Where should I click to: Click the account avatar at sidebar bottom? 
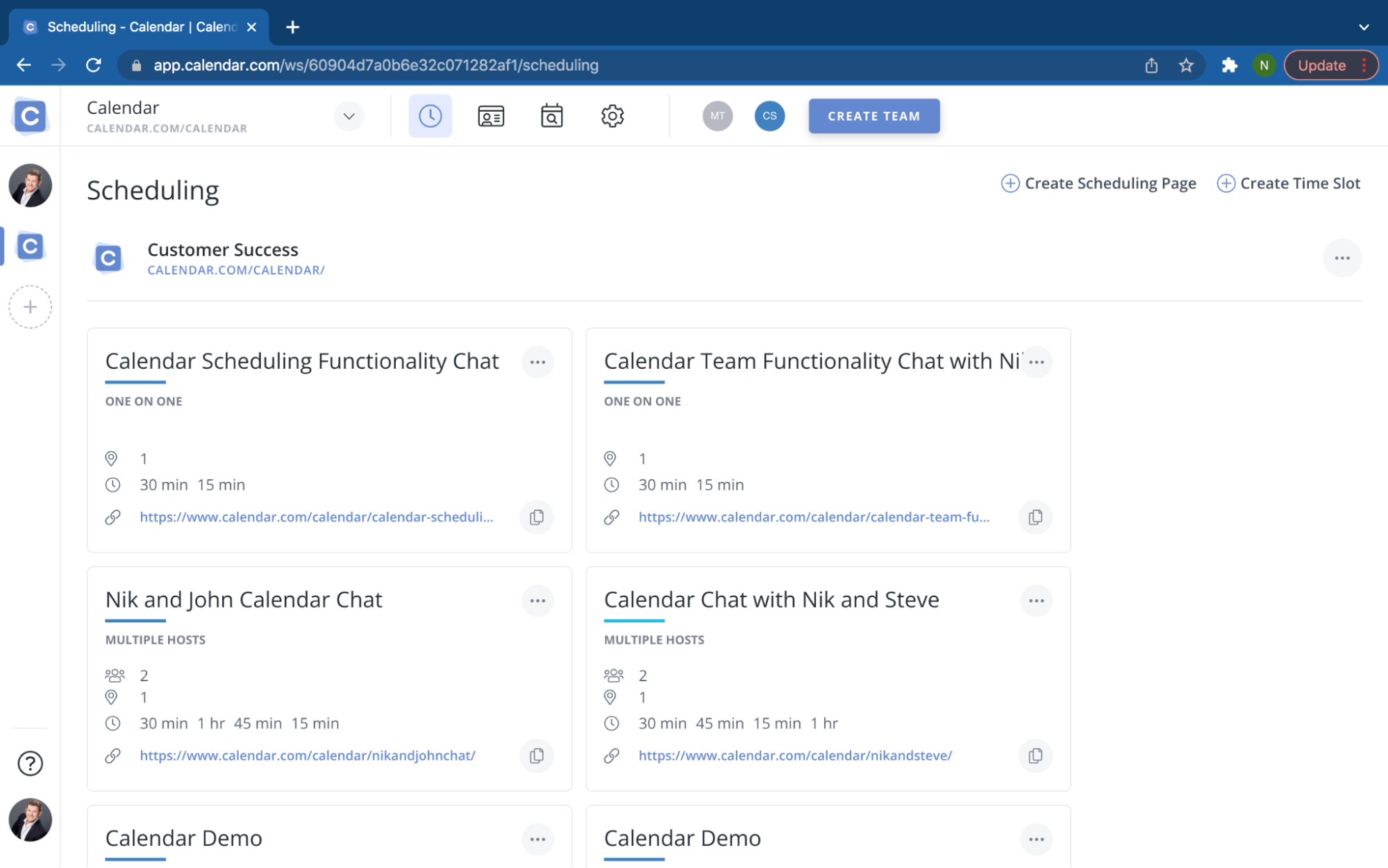click(30, 819)
